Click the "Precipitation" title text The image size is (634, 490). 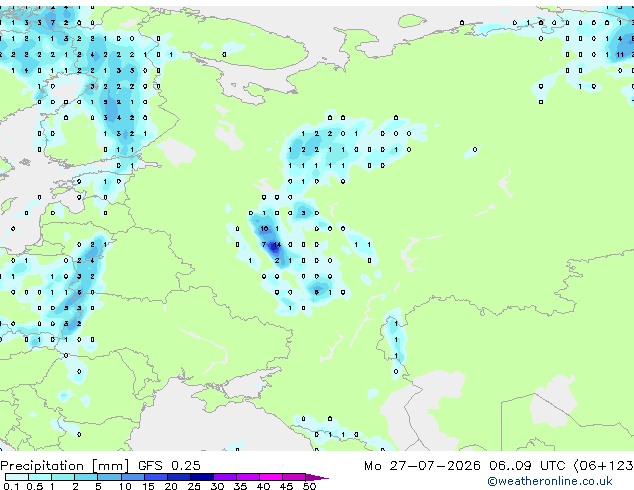click(x=42, y=466)
